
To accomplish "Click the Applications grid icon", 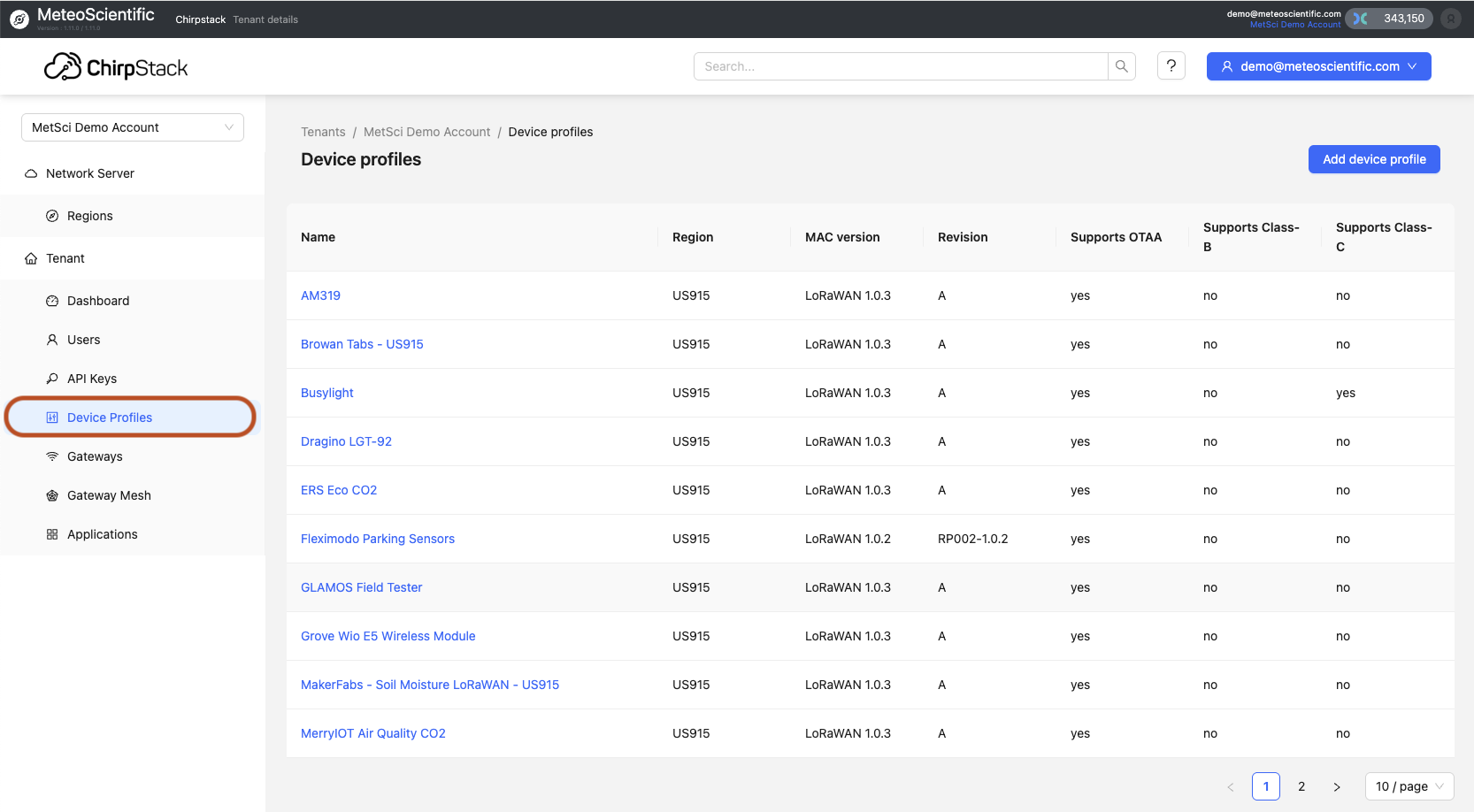I will (52, 533).
